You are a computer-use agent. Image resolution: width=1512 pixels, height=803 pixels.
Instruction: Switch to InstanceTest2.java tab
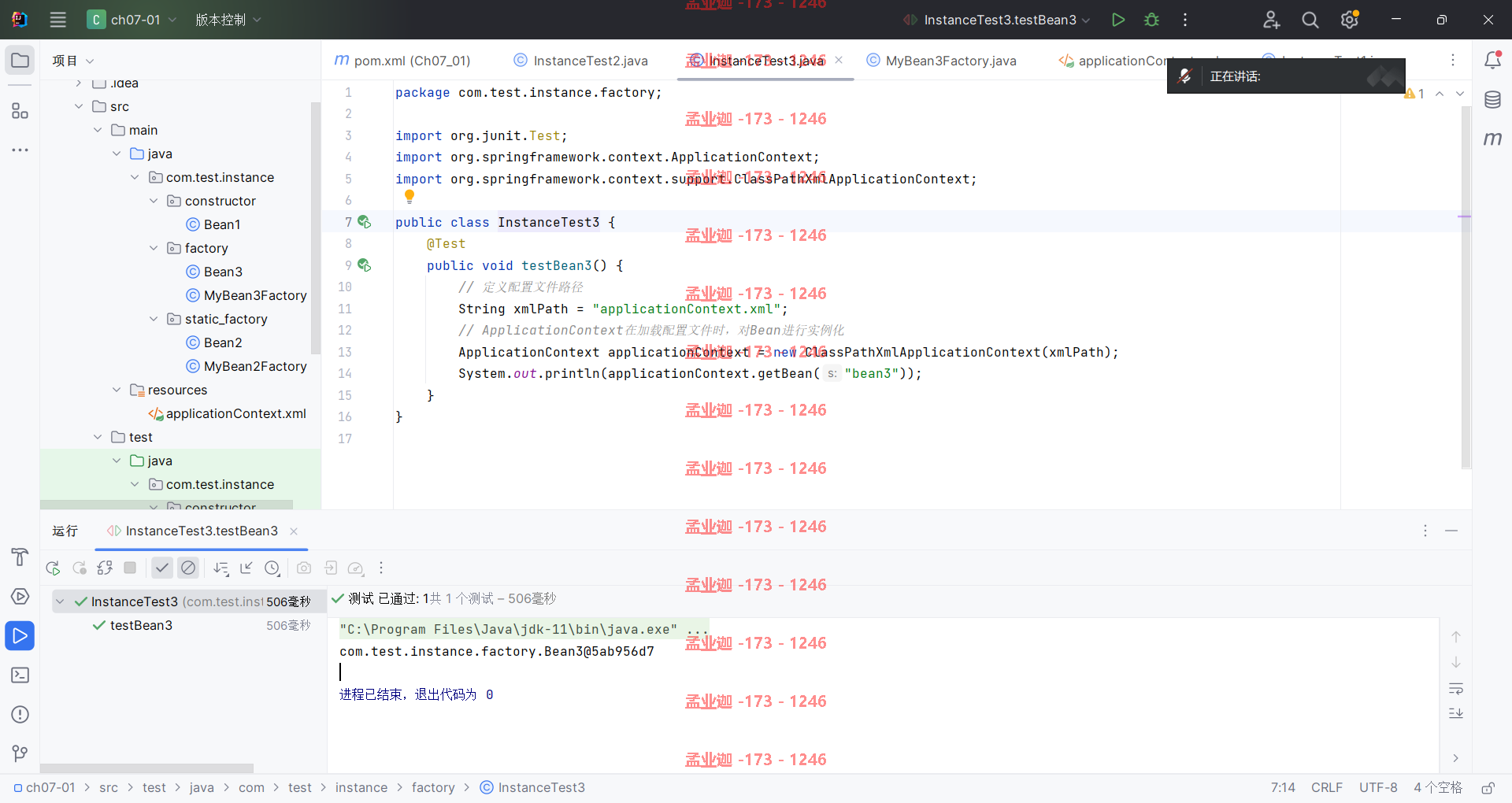[x=581, y=61]
